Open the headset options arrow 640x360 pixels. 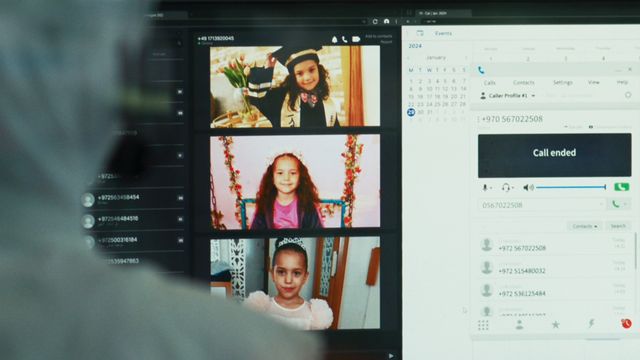[x=513, y=188]
